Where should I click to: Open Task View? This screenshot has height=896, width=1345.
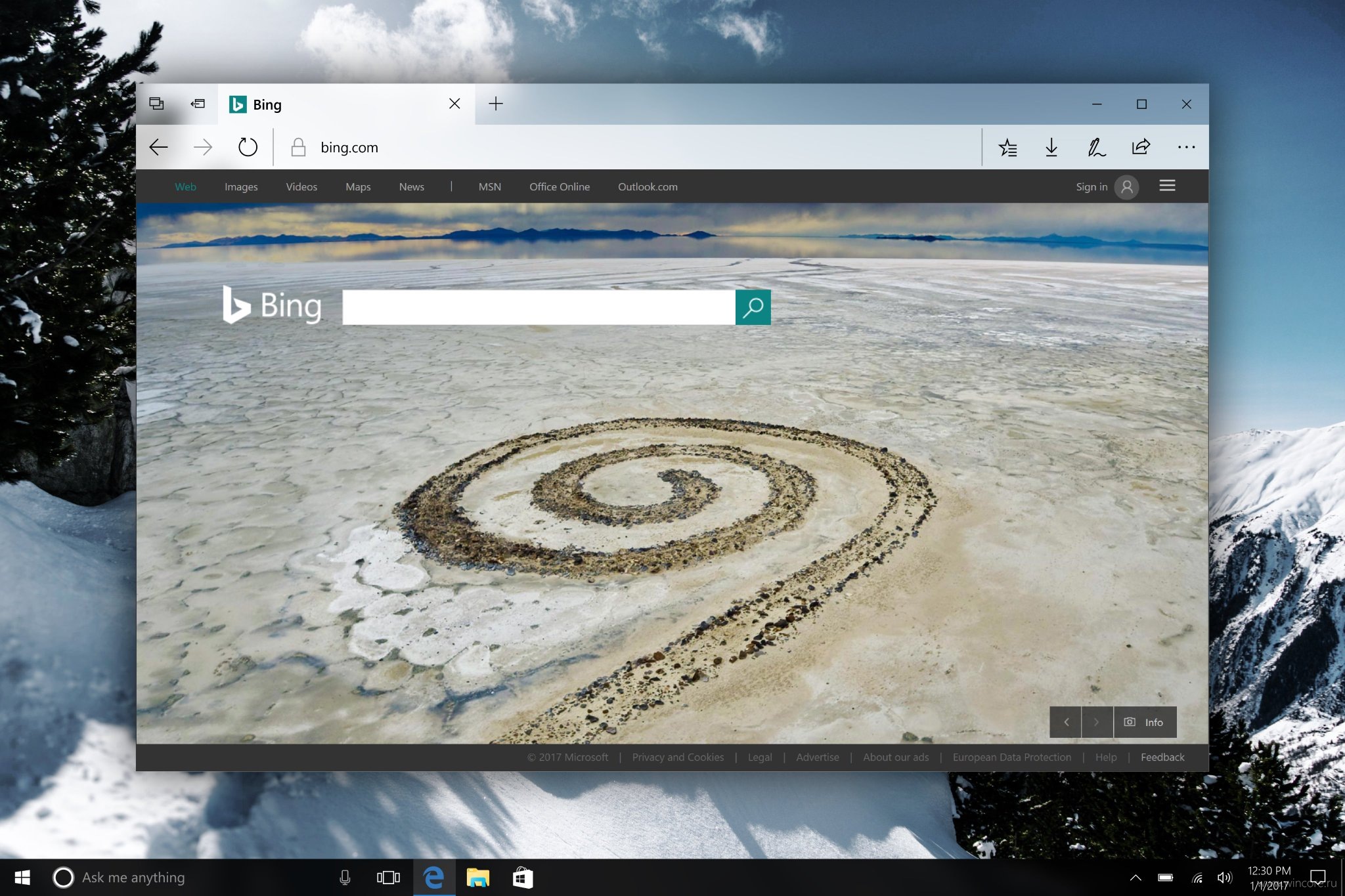[388, 878]
